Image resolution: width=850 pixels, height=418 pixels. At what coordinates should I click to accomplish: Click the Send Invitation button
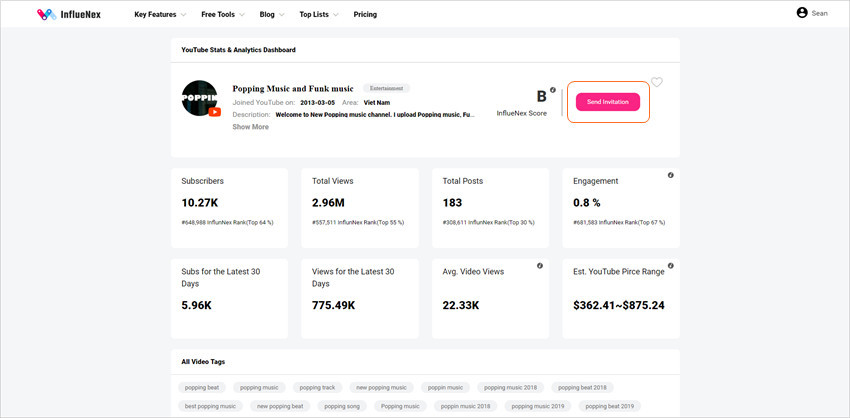point(608,102)
